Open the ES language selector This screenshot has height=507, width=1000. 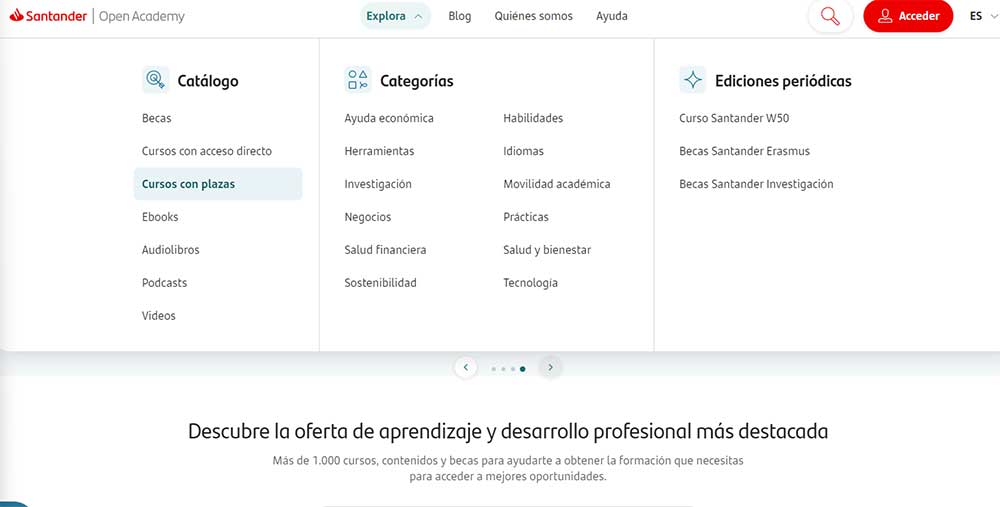977,16
